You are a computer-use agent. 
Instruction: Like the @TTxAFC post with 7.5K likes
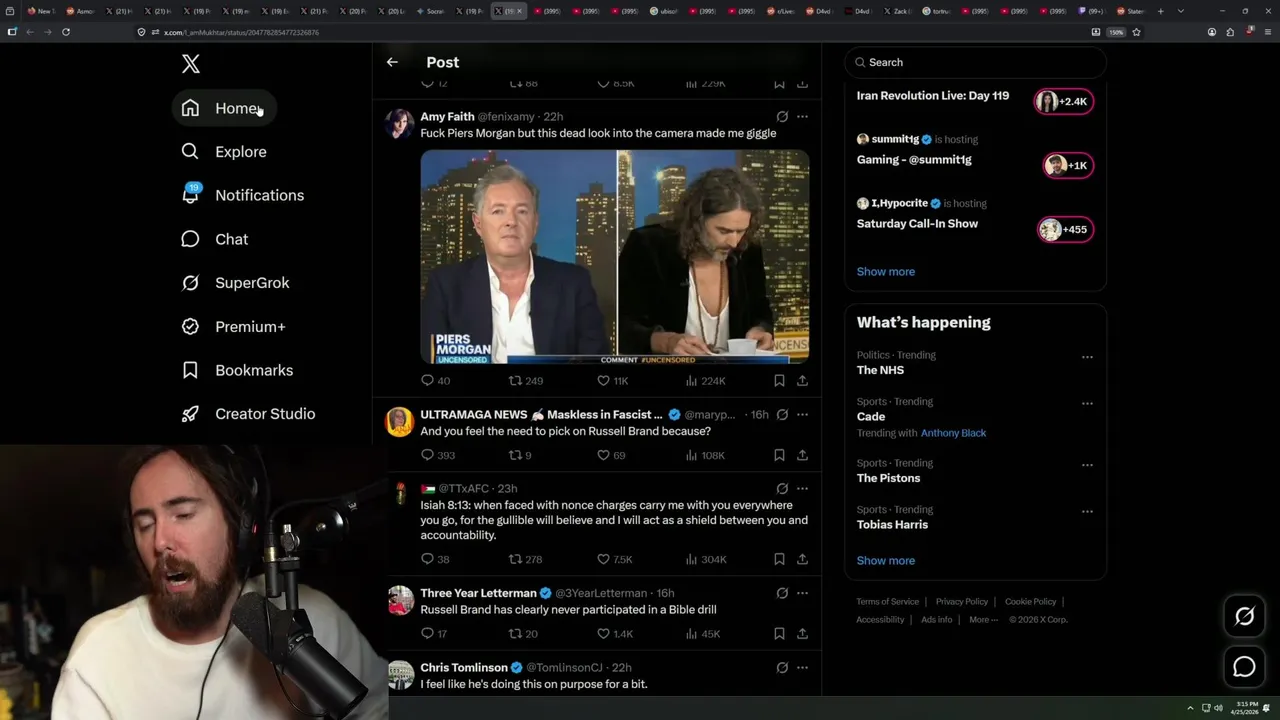click(x=614, y=559)
